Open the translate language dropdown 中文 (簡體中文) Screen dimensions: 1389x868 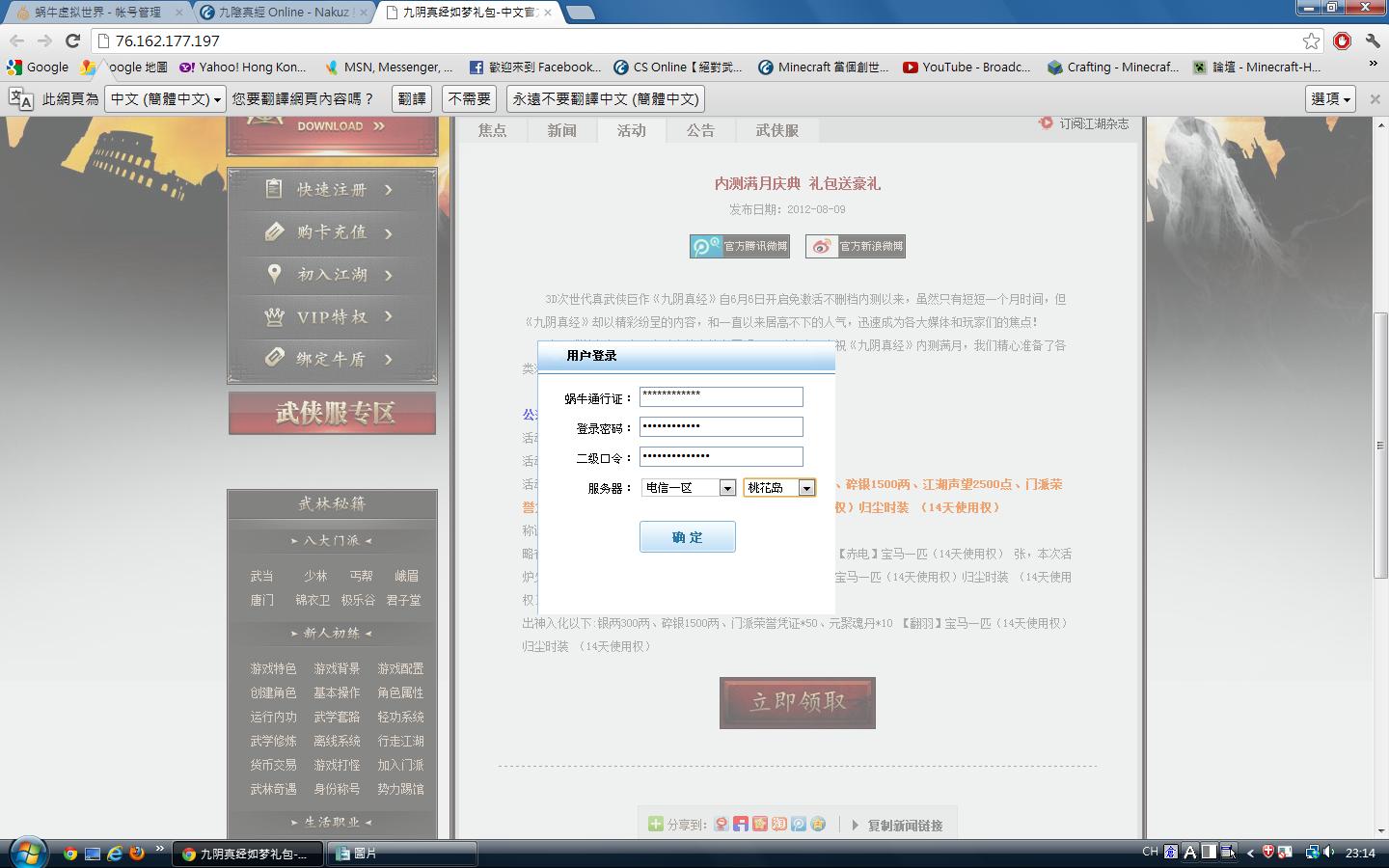165,98
